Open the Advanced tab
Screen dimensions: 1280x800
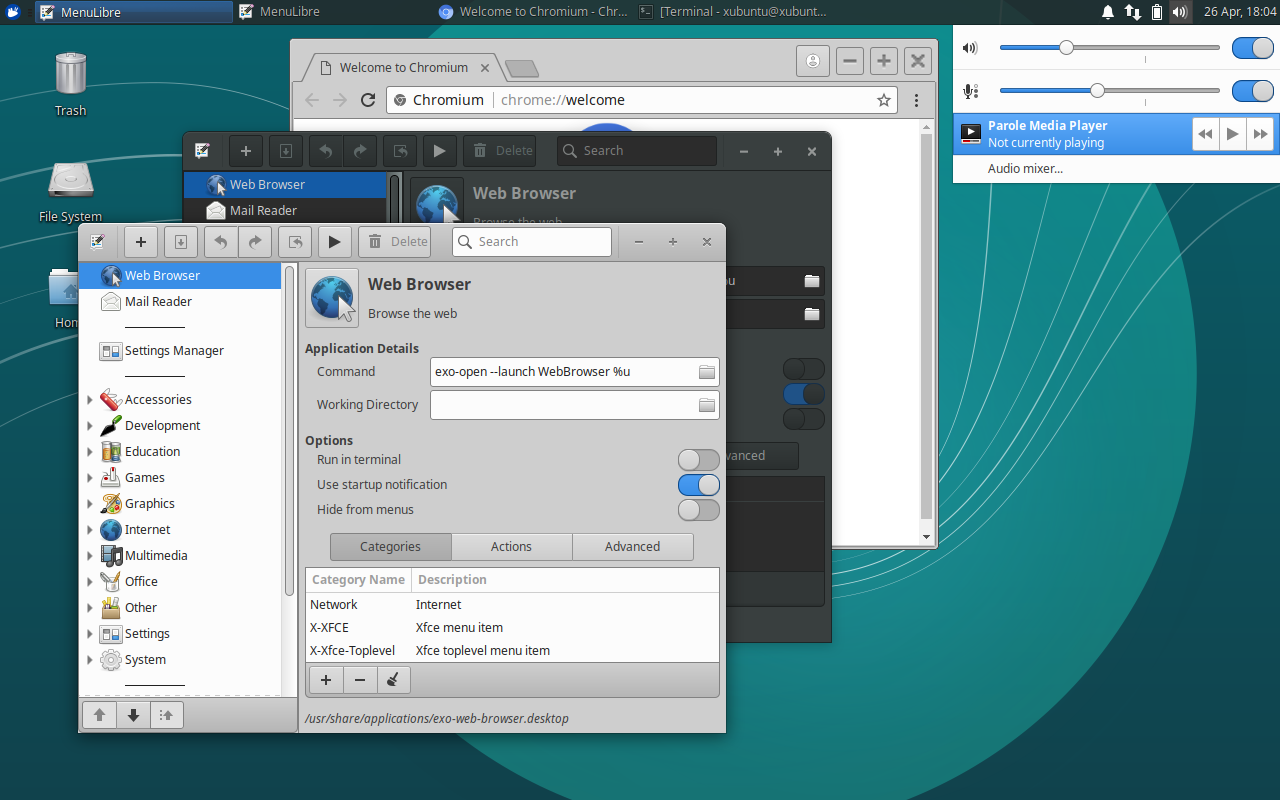coord(632,546)
